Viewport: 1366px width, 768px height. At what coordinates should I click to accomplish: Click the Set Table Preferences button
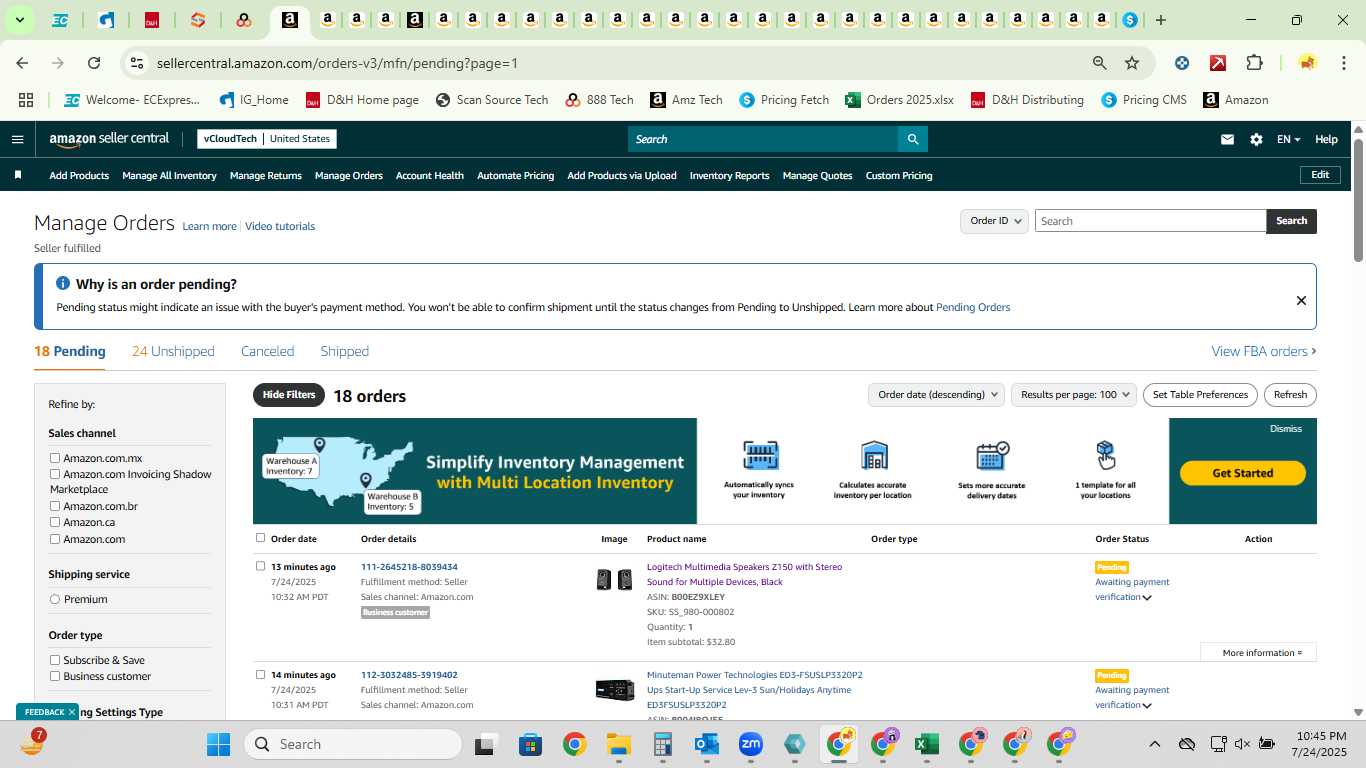(1200, 395)
